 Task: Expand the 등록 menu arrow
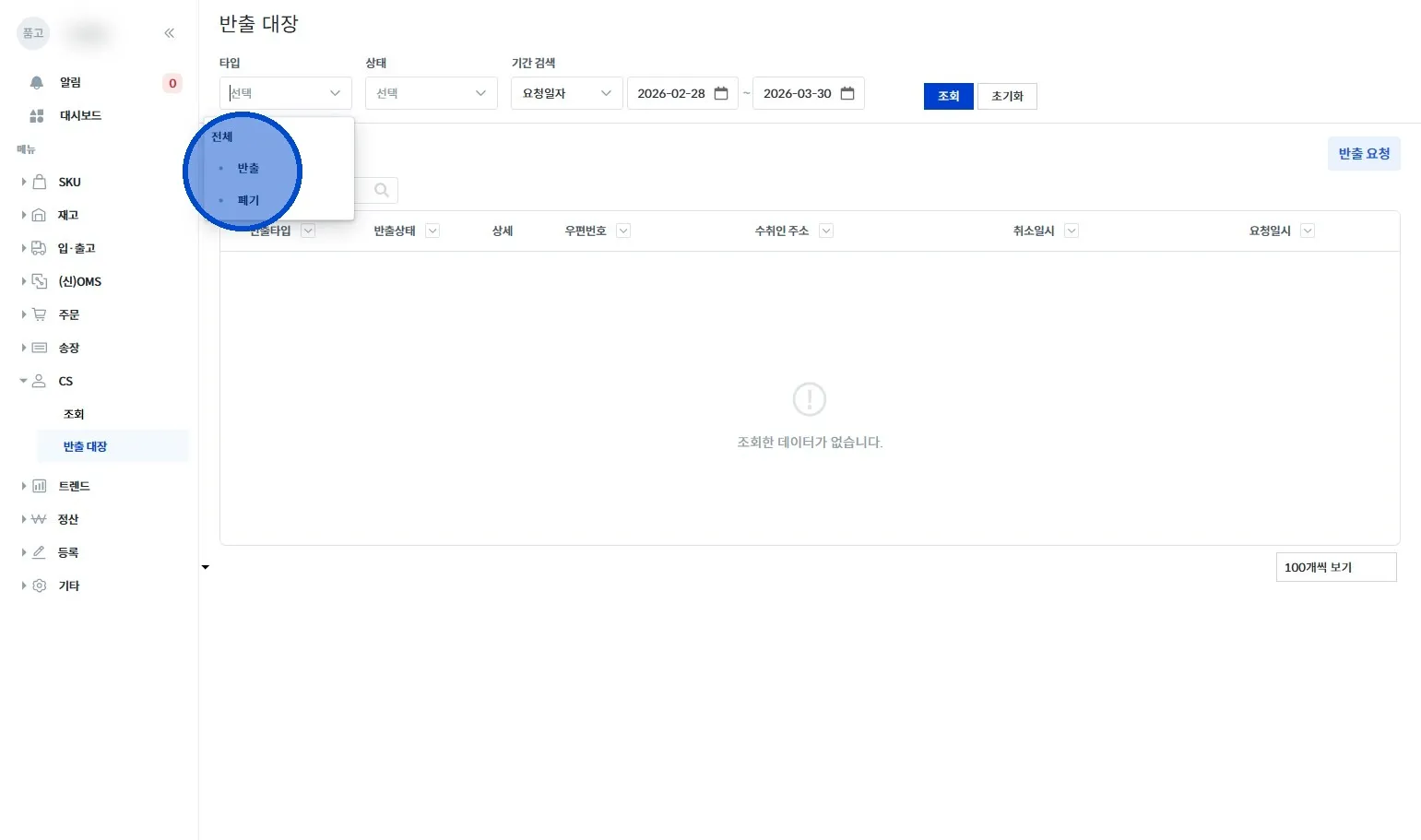pyautogui.click(x=23, y=552)
